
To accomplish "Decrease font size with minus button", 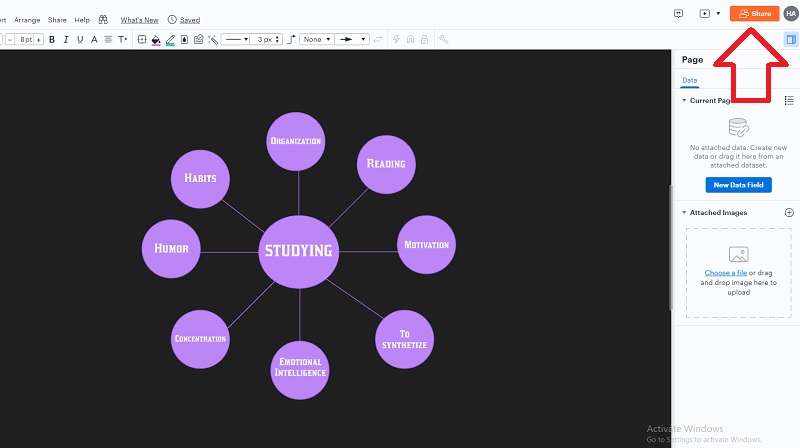I will click(10, 39).
